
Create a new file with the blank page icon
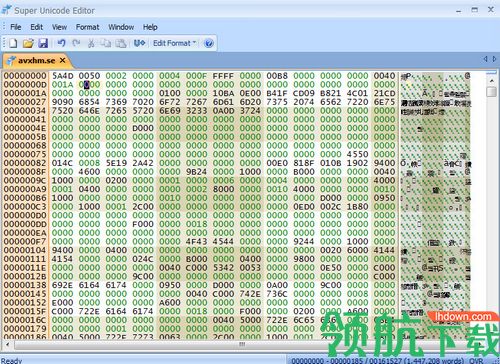(x=13, y=43)
